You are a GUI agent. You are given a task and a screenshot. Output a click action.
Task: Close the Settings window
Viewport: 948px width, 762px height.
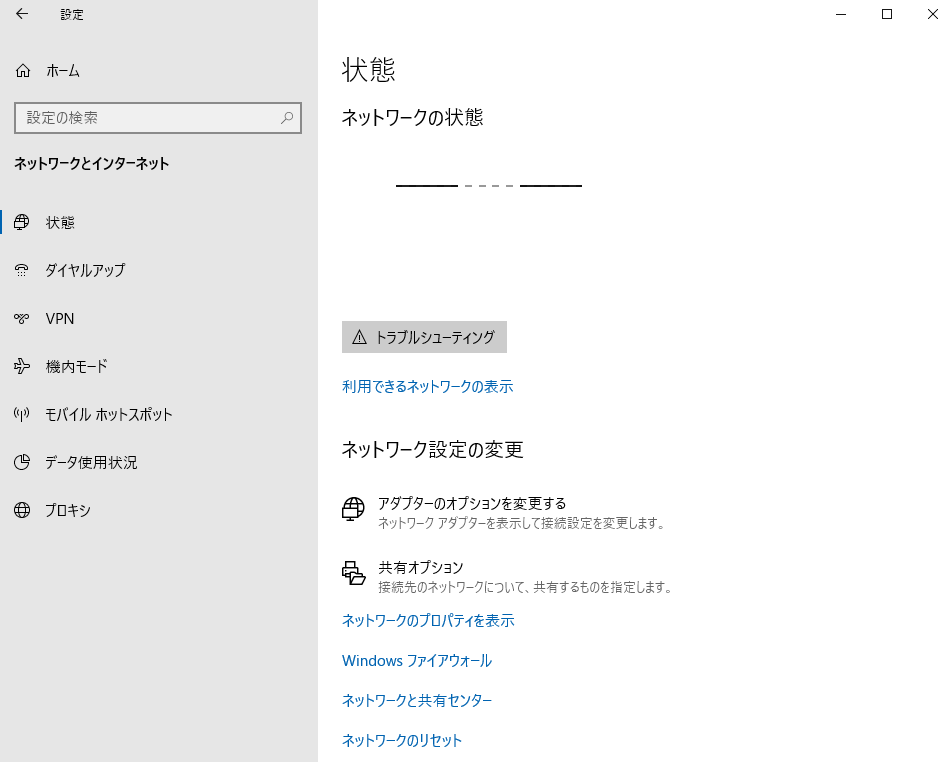click(x=932, y=14)
